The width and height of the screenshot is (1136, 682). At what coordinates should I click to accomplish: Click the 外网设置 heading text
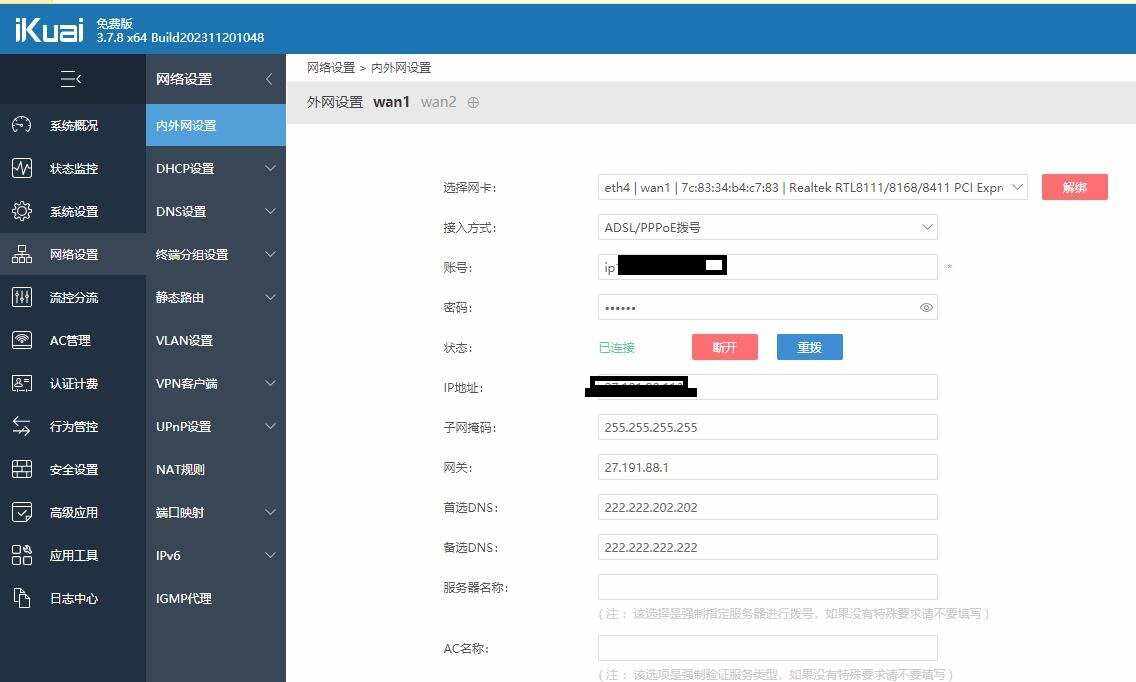[335, 102]
